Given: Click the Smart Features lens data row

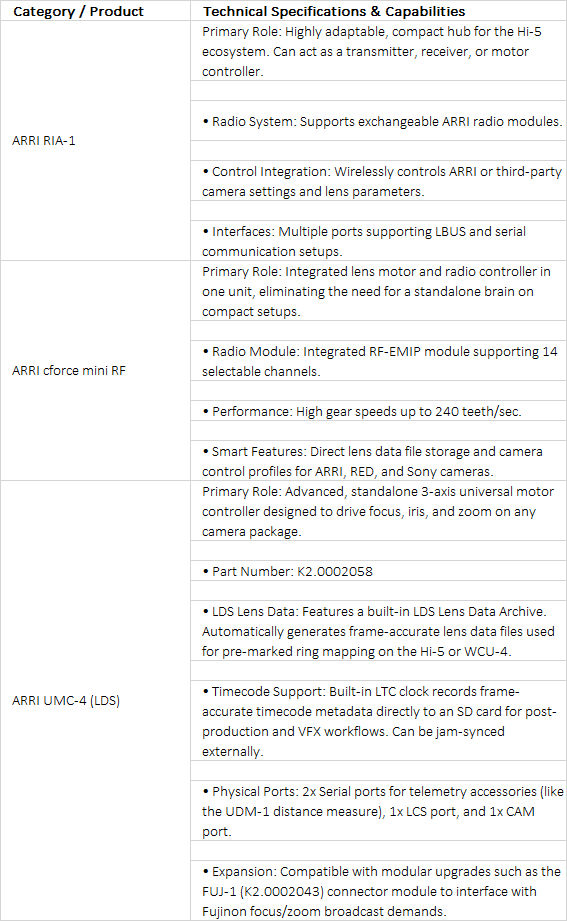Looking at the screenshot, I should coord(378,460).
